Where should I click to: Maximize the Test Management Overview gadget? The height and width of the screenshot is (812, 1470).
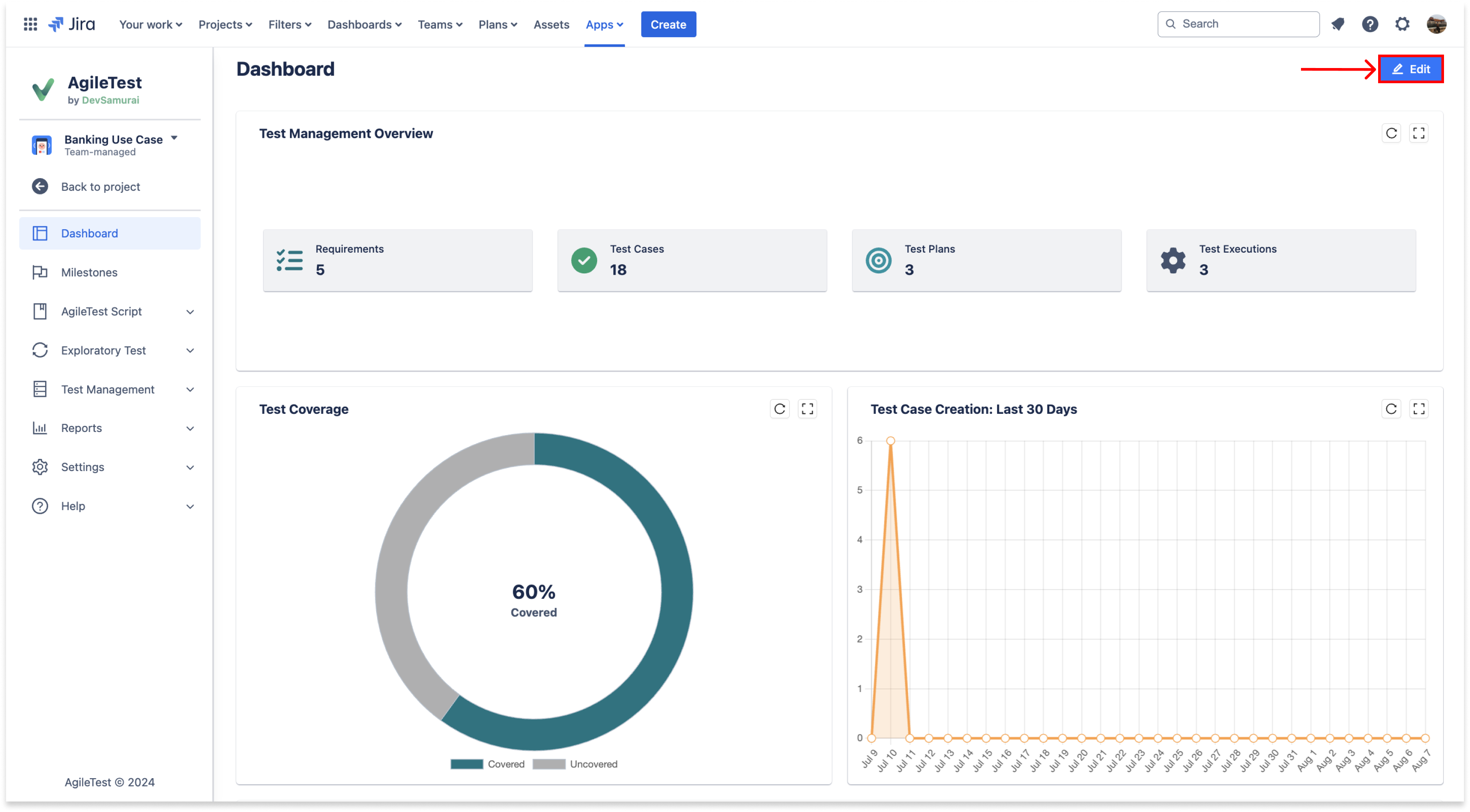[x=1418, y=133]
